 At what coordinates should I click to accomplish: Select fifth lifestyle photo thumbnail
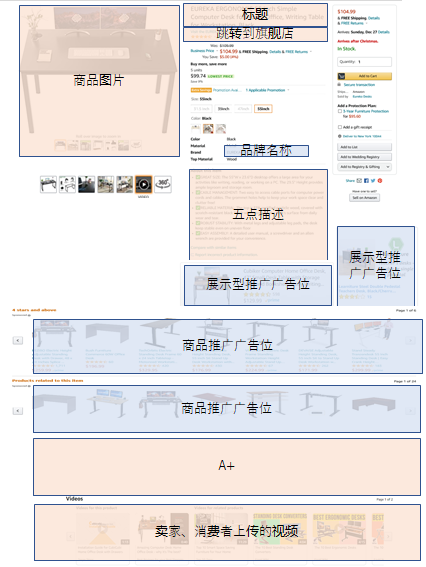124,184
